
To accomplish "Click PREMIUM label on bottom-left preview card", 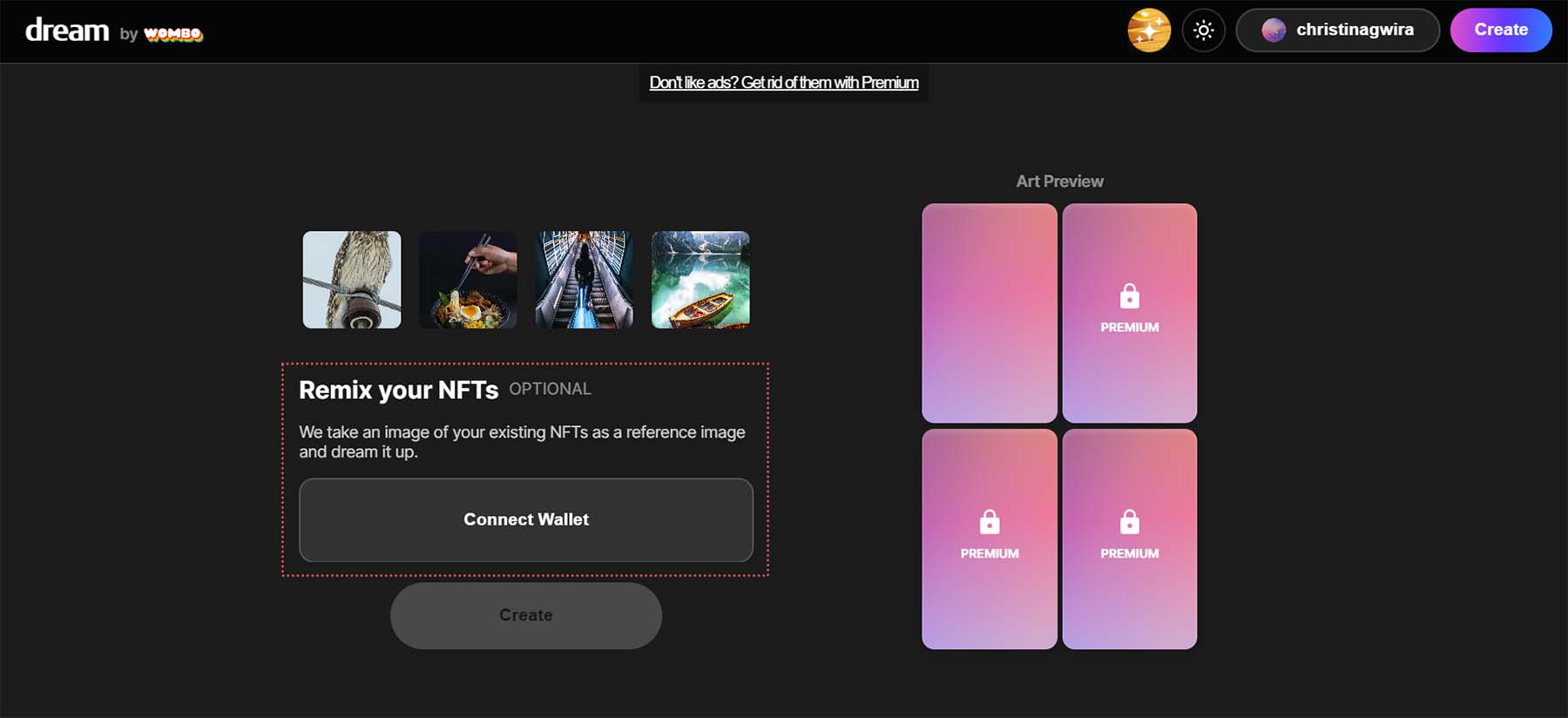I will [990, 553].
